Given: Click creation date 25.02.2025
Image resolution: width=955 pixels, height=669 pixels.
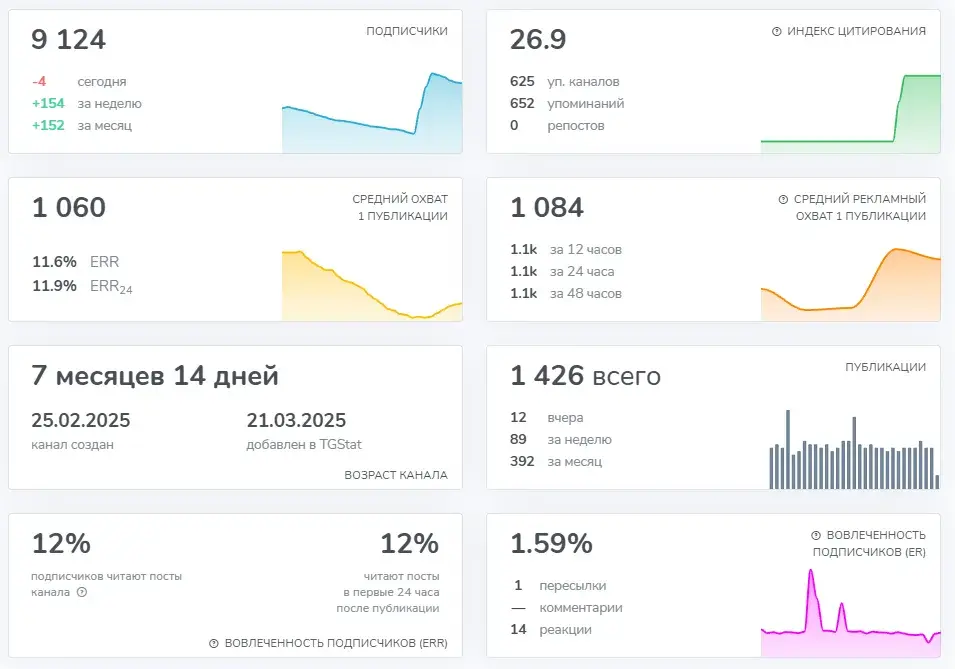Looking at the screenshot, I should tap(80, 420).
